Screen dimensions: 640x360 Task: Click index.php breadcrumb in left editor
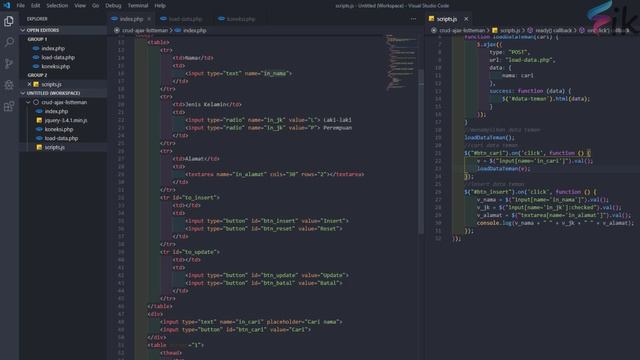coord(195,30)
